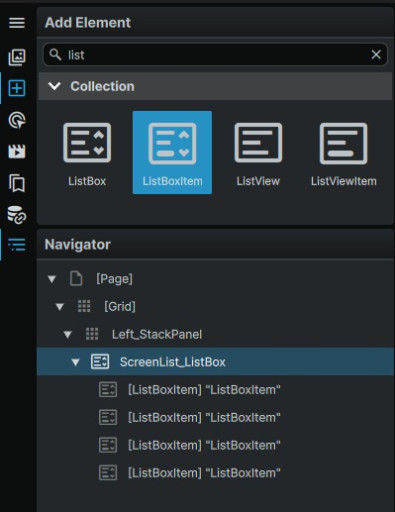Select the Add Element sidebar icon

[17, 88]
